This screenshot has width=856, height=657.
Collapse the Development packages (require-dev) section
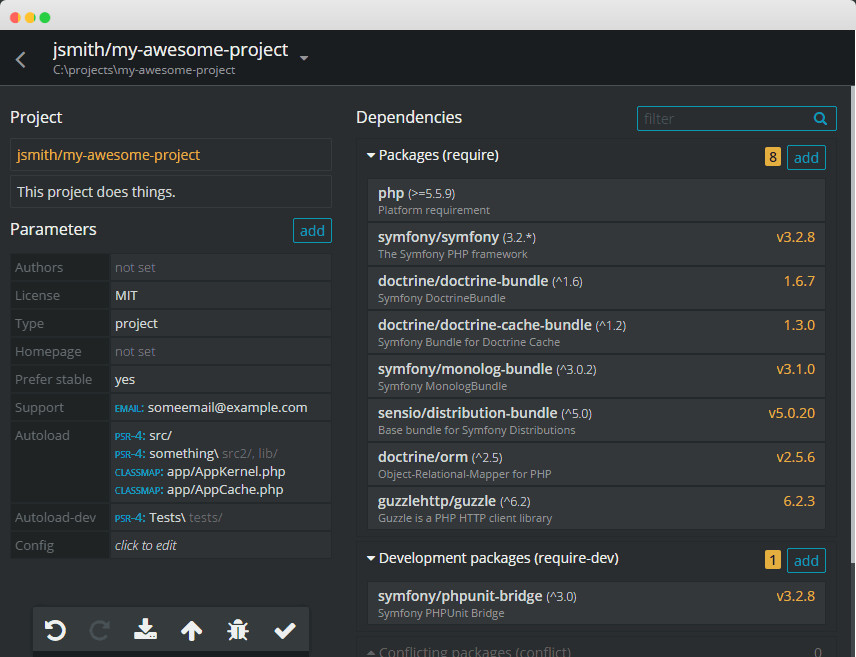coord(371,559)
